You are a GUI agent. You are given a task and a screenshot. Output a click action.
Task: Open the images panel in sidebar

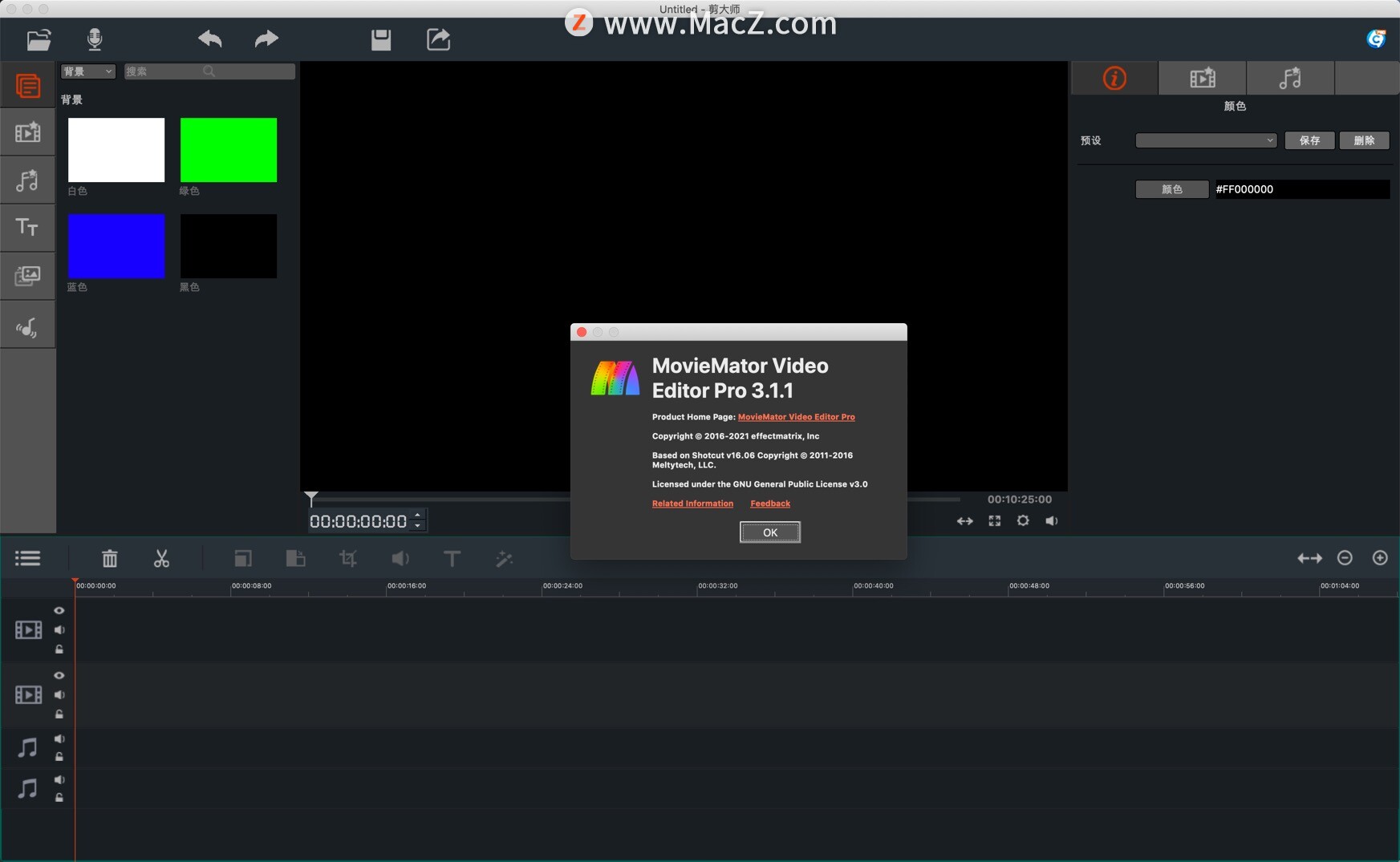click(28, 276)
